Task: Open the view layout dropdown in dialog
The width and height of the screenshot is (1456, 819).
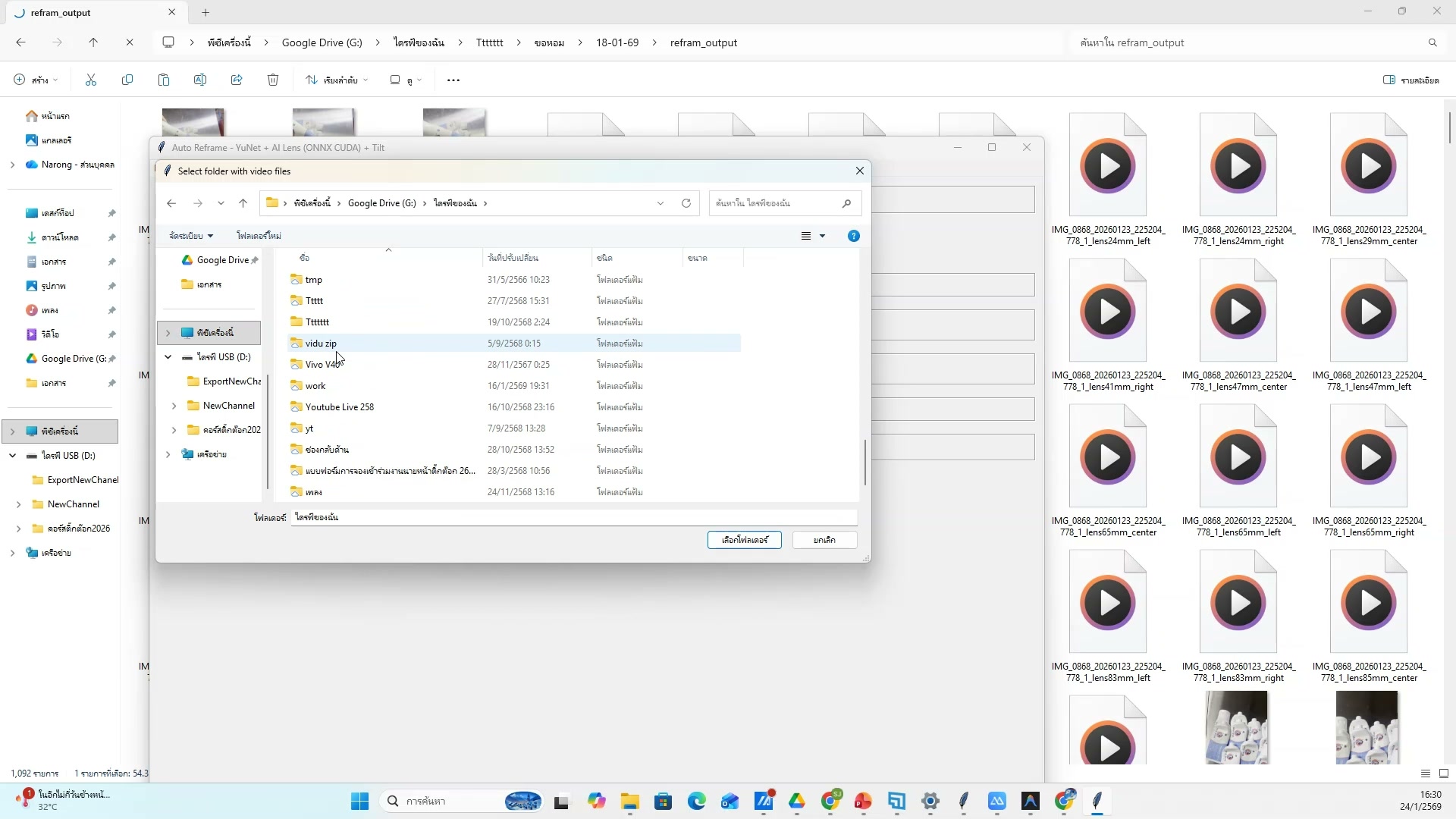Action: click(x=822, y=236)
